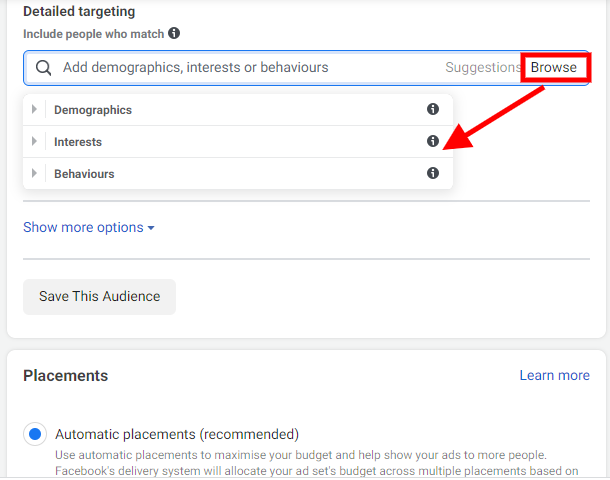Open the Learn more link for Placements
610x480 pixels.
(554, 375)
